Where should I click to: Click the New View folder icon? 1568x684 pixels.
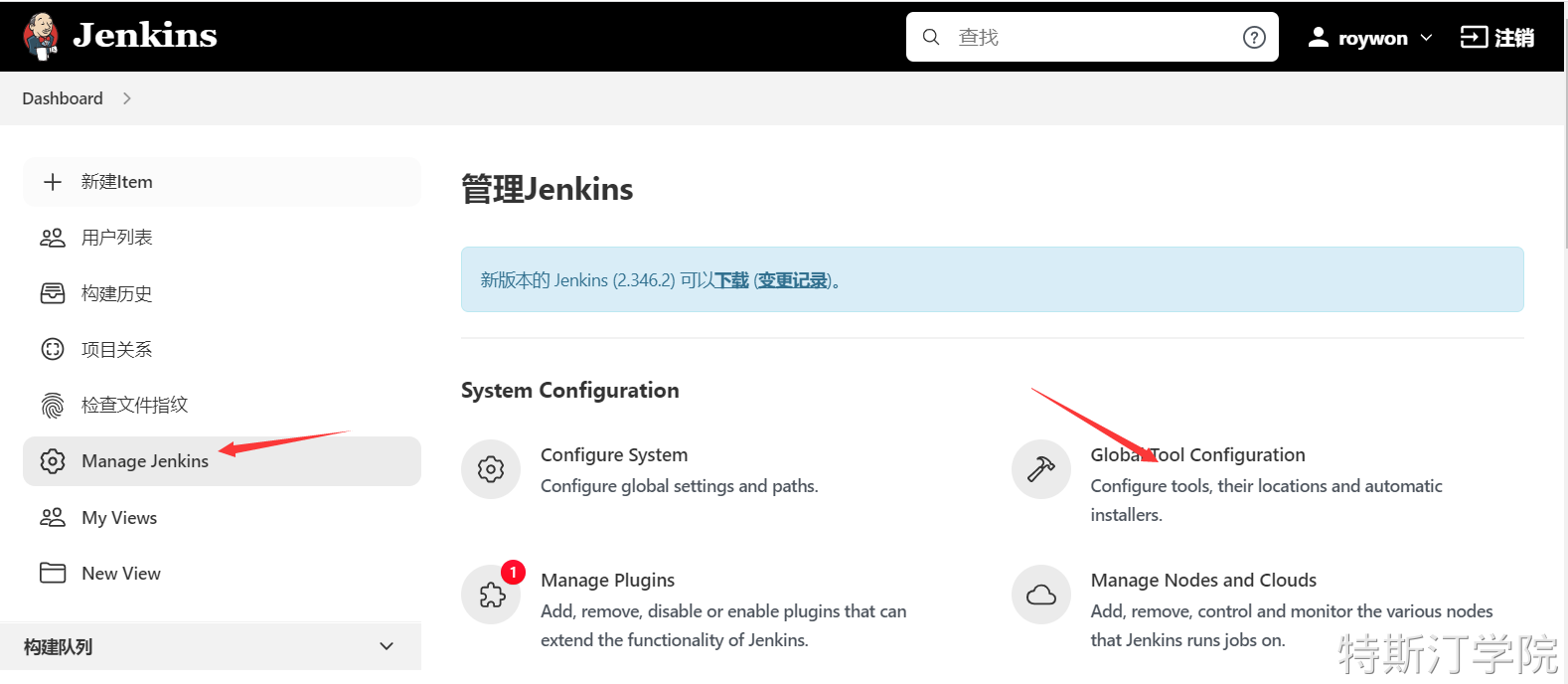pos(53,573)
